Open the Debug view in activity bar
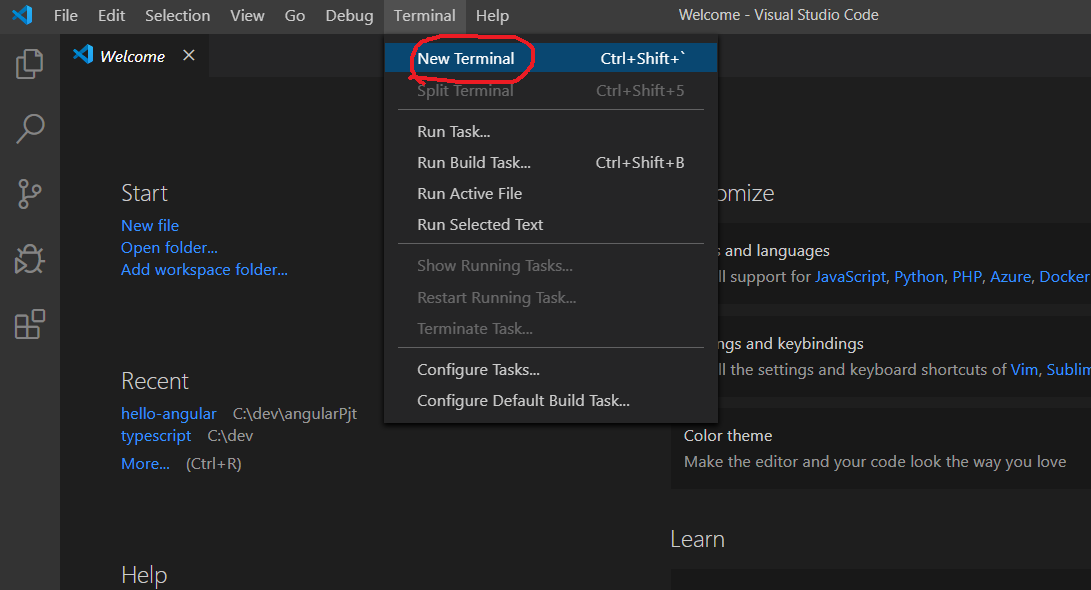The image size is (1091, 590). point(29,259)
